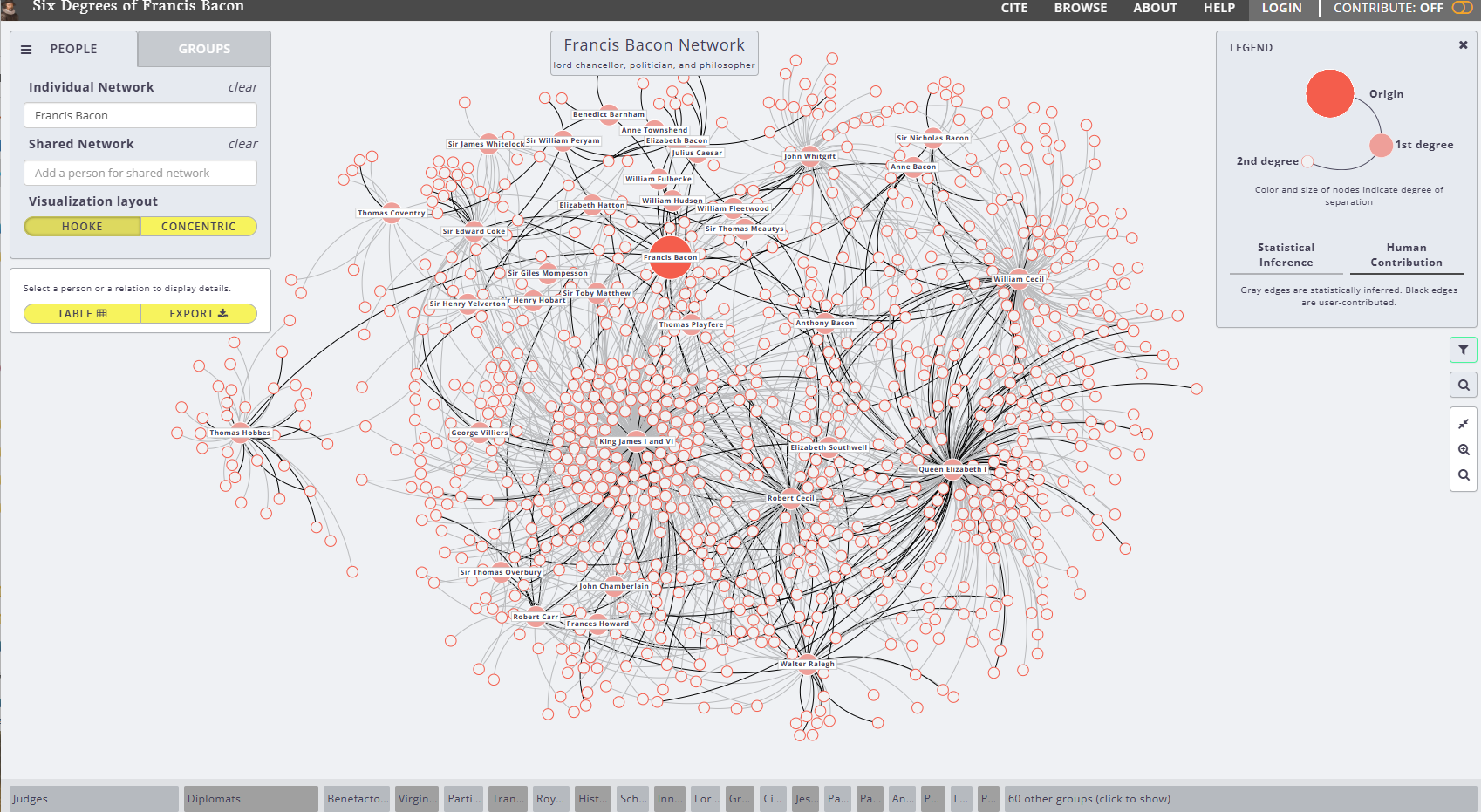Select the Inn... group chip

tap(670, 799)
